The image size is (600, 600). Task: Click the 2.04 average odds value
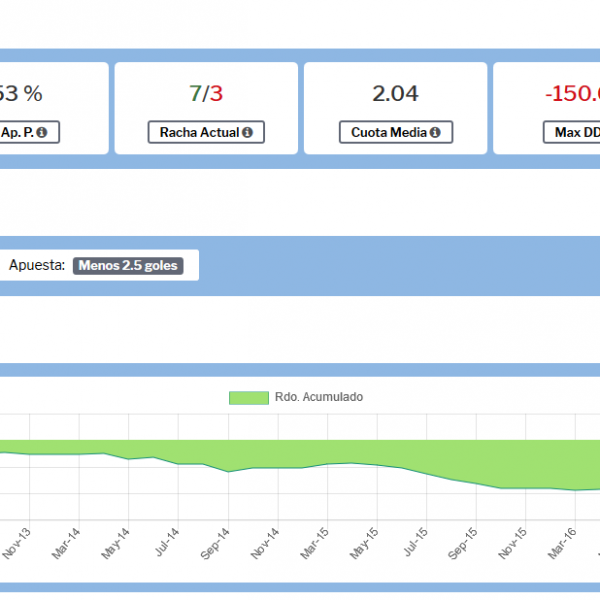pyautogui.click(x=395, y=94)
